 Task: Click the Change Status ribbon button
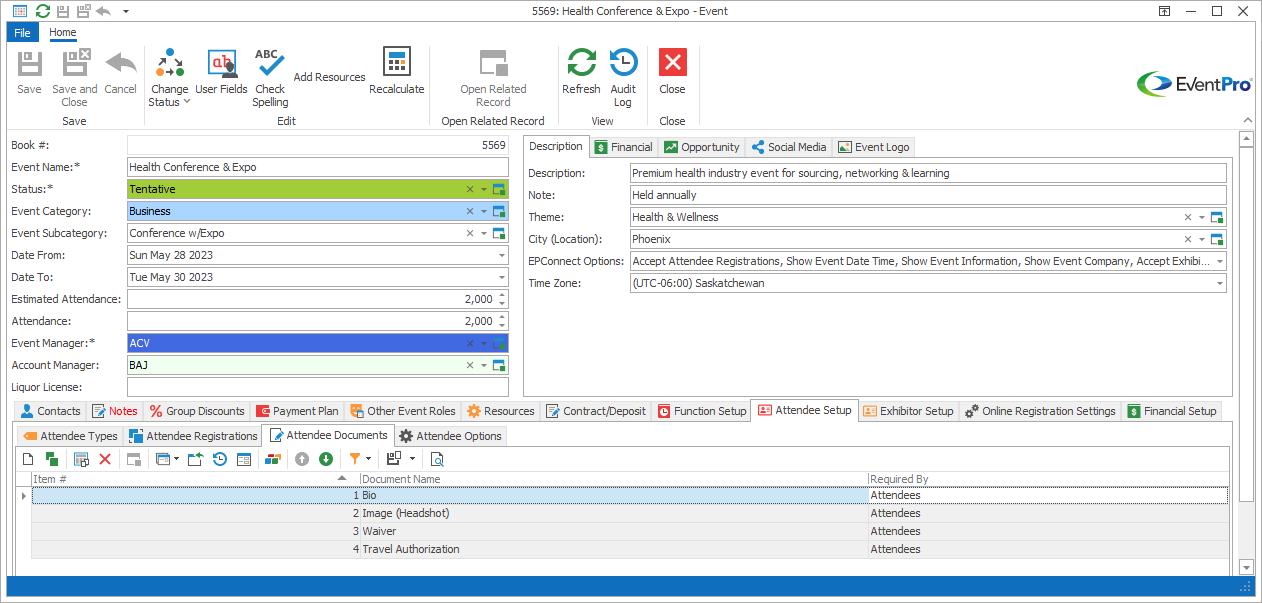[x=169, y=78]
